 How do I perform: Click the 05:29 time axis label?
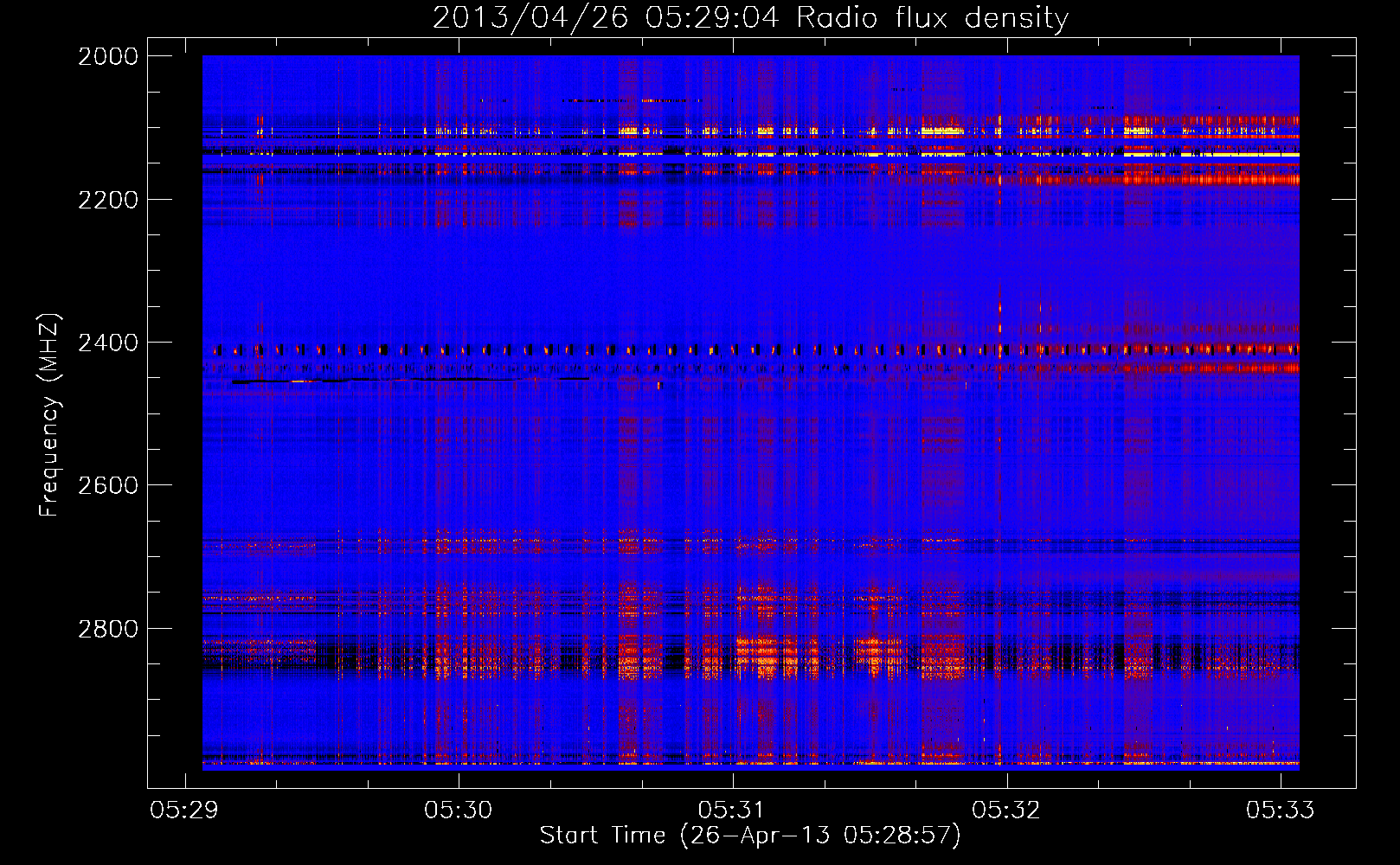click(184, 810)
